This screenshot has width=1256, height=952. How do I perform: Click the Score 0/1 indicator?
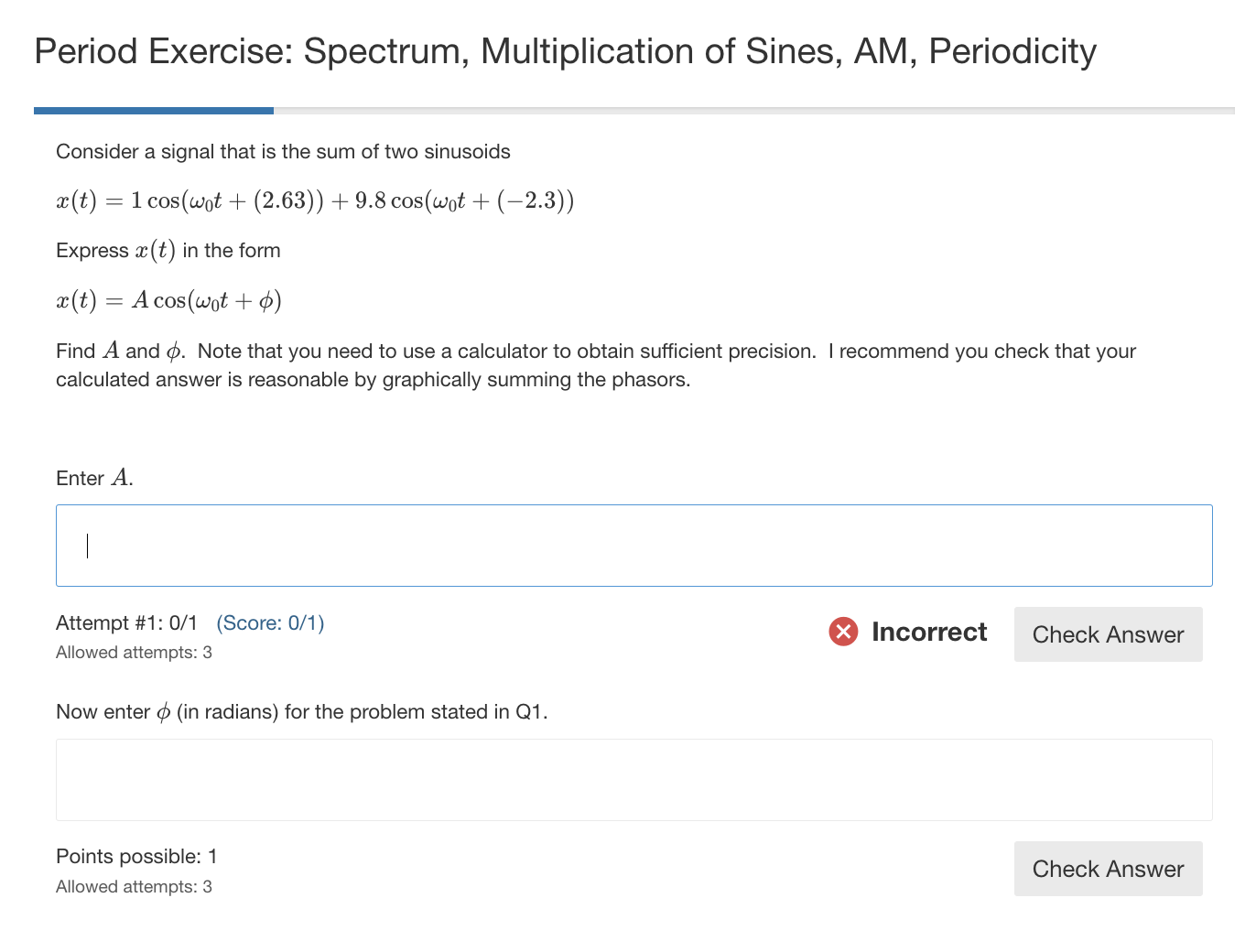tap(270, 622)
